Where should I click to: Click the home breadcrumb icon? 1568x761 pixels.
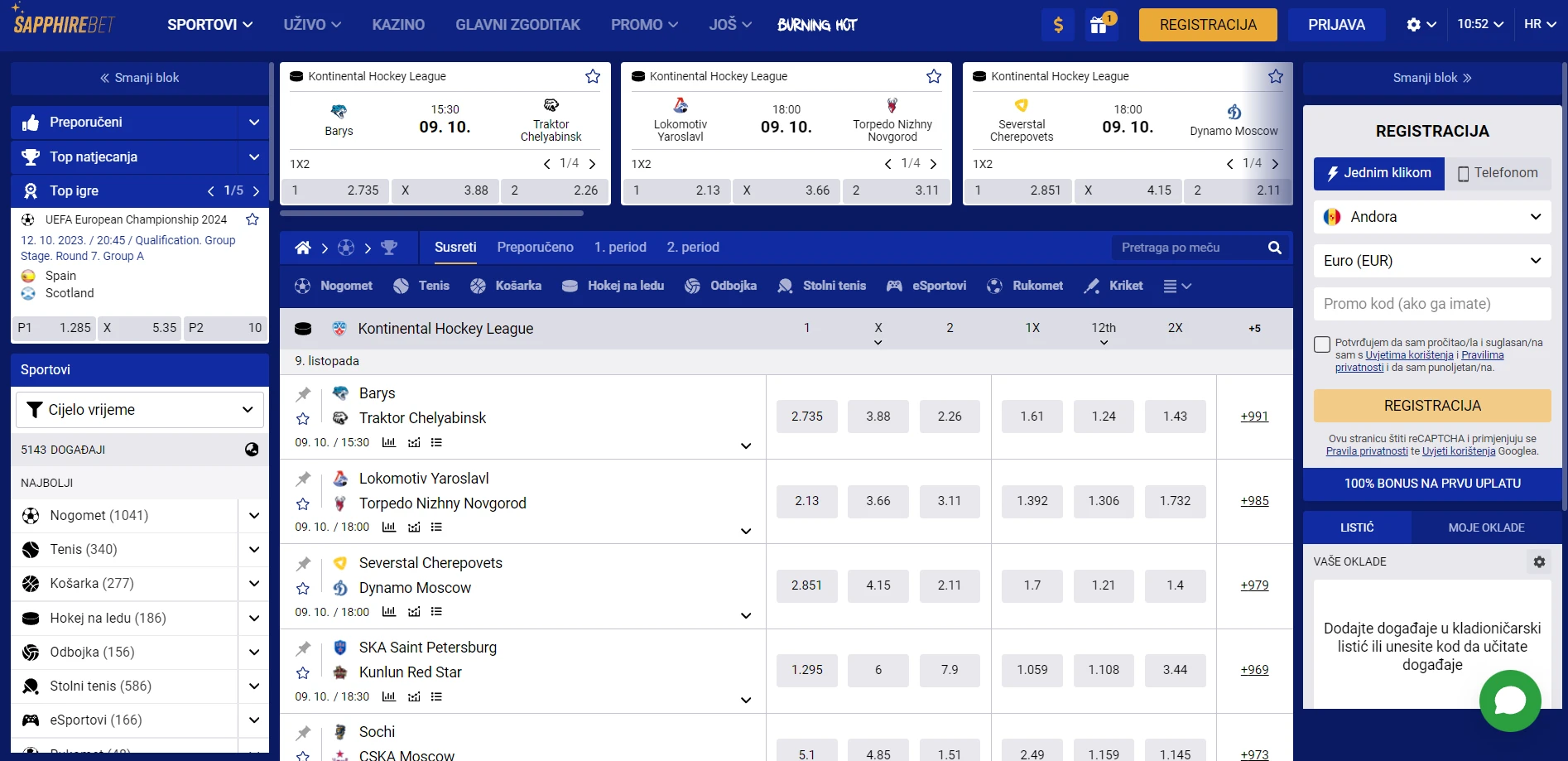click(303, 248)
